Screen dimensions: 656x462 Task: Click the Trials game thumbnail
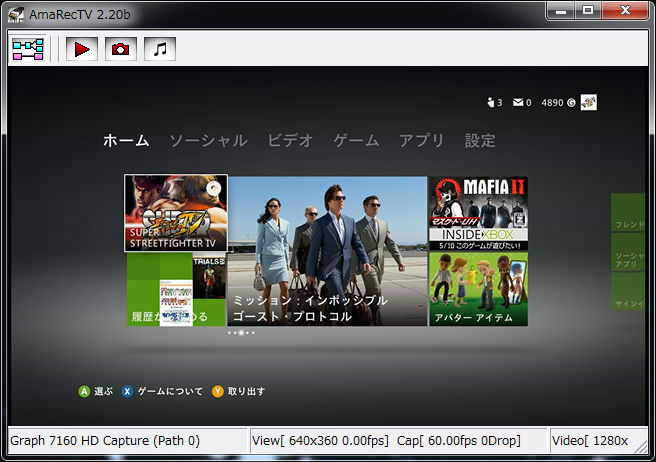click(x=209, y=278)
